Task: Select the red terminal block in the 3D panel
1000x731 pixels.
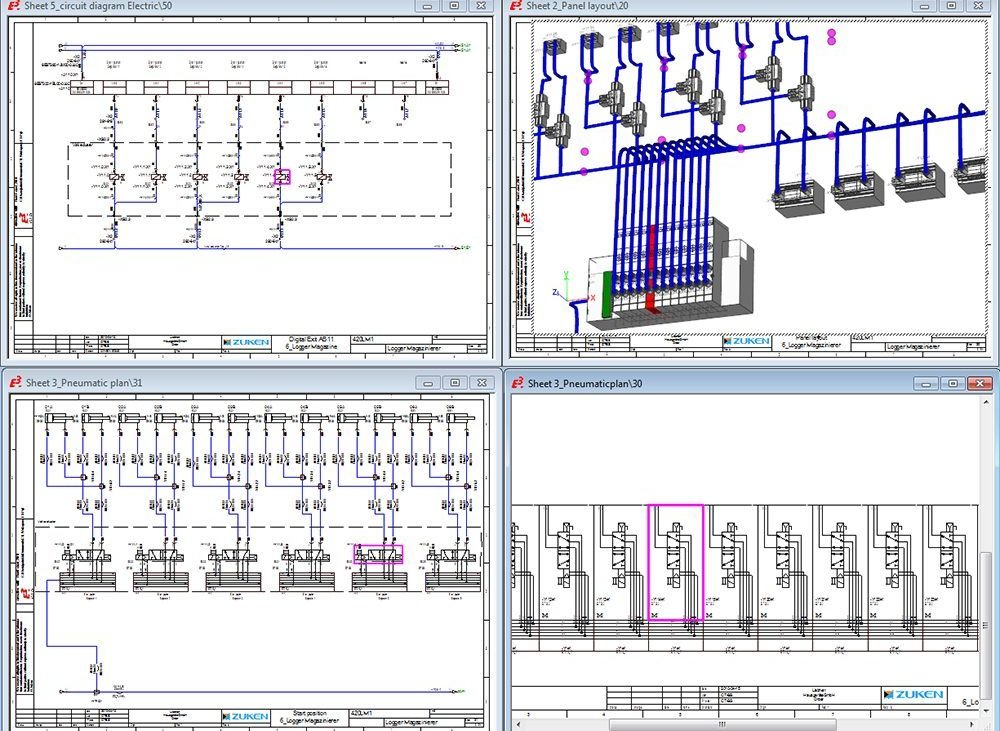Action: [x=651, y=272]
